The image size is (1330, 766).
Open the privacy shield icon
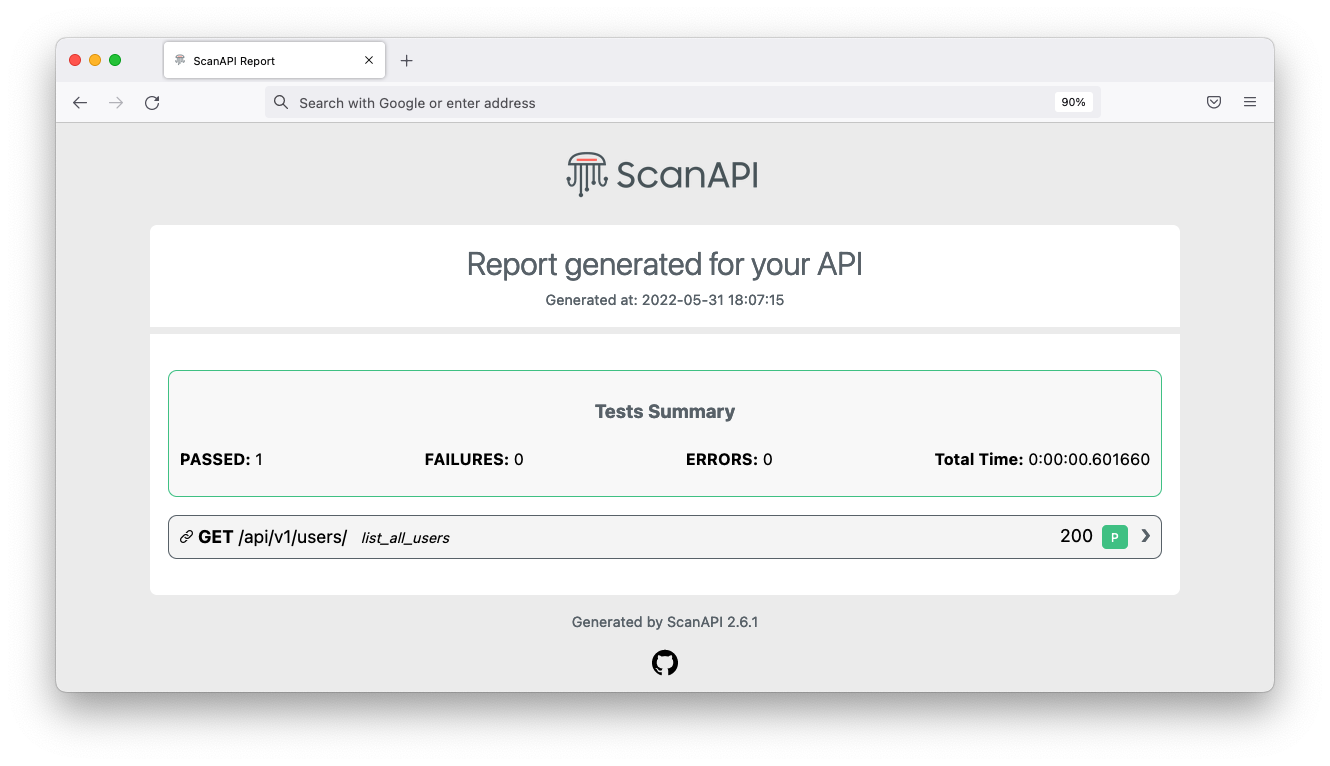coord(1213,102)
